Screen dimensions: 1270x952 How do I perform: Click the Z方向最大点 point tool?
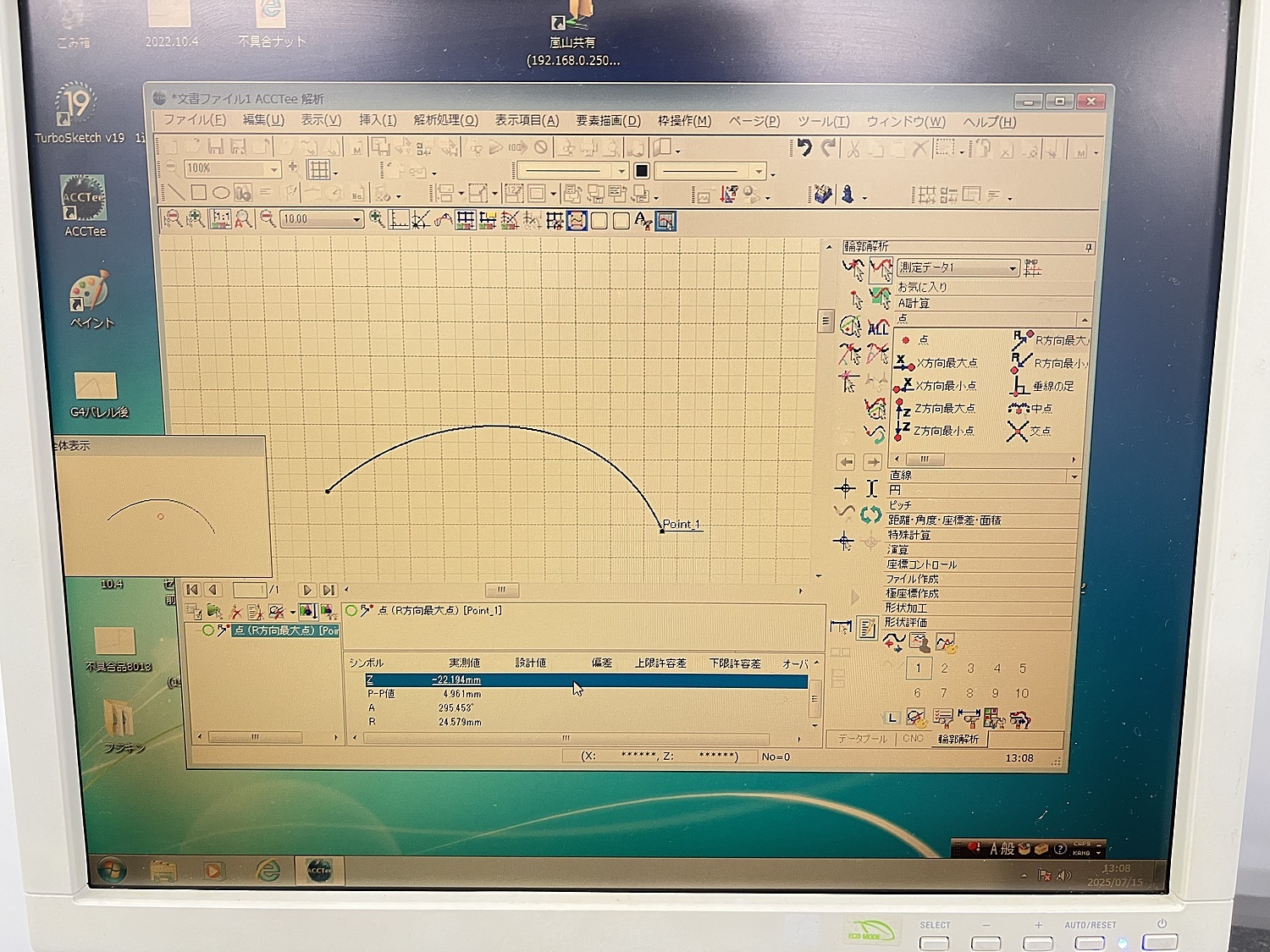pos(936,408)
